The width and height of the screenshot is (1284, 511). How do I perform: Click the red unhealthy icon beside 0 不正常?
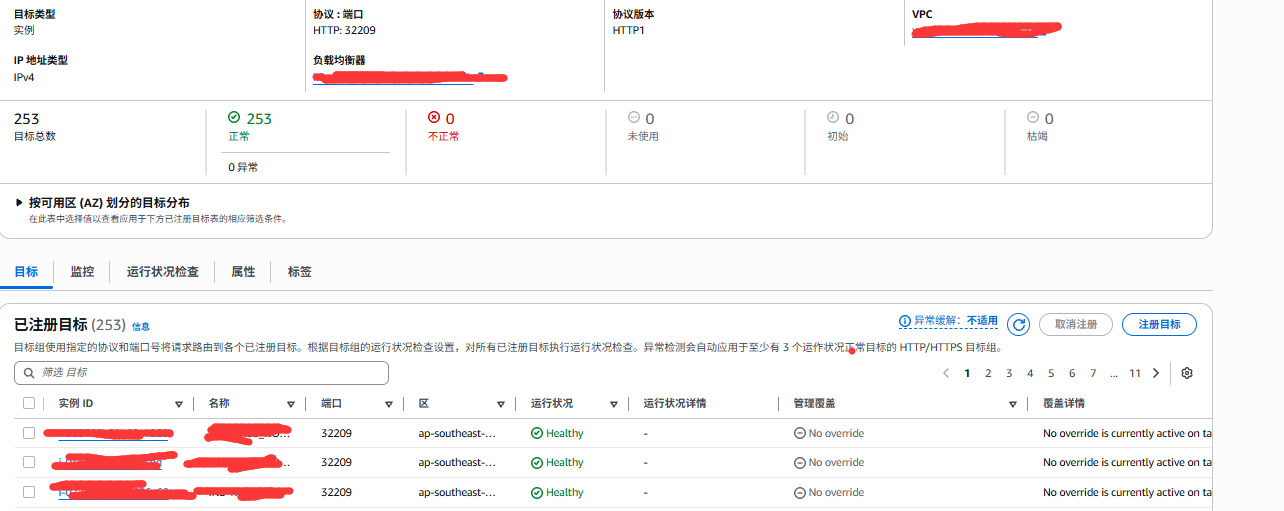[x=433, y=118]
